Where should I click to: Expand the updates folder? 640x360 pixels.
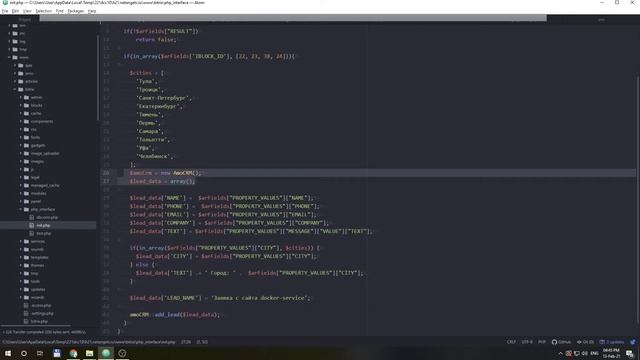pyautogui.click(x=21, y=289)
